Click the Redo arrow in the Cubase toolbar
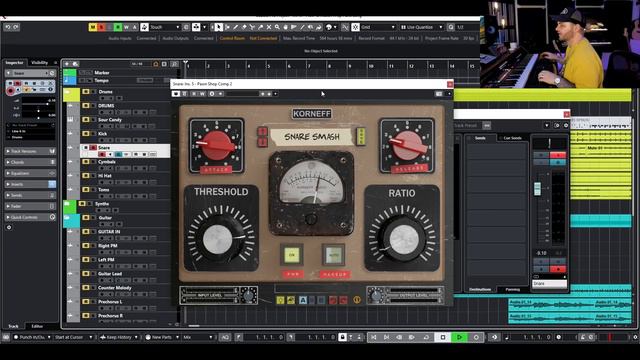Screen dimensions: 640x360 (16, 27)
